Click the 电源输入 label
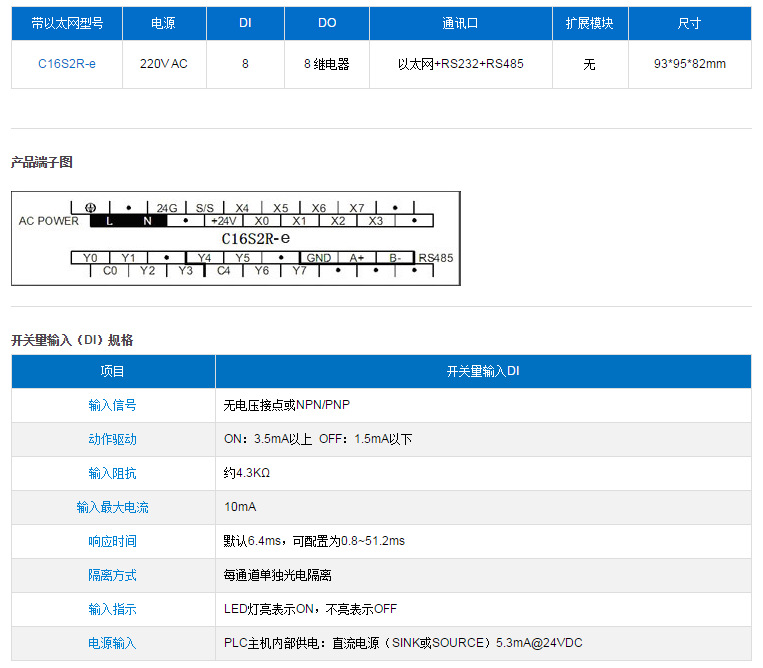The image size is (763, 668). point(112,643)
